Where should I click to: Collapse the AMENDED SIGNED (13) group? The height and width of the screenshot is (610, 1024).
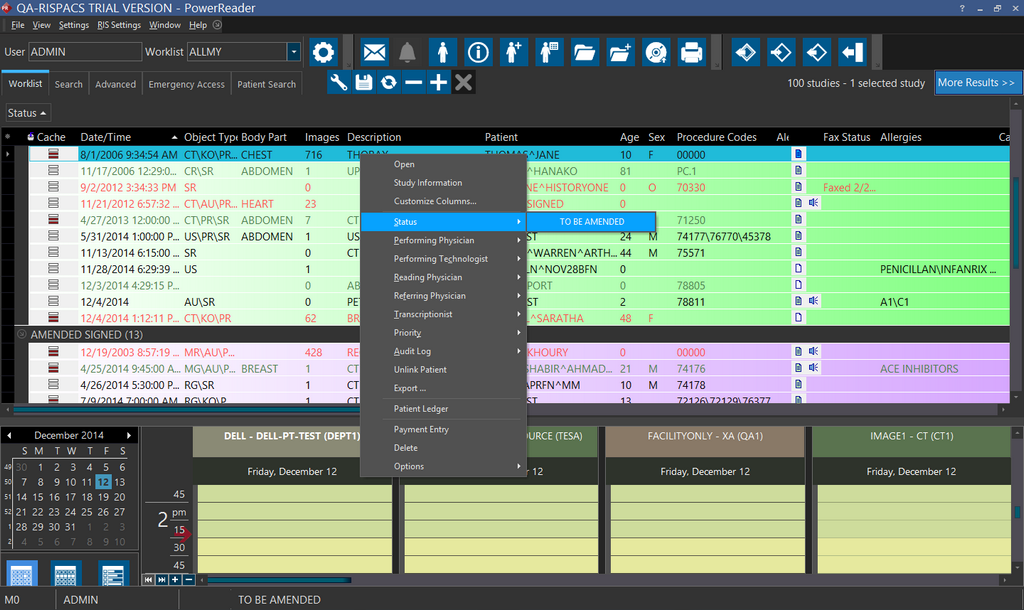(x=21, y=334)
